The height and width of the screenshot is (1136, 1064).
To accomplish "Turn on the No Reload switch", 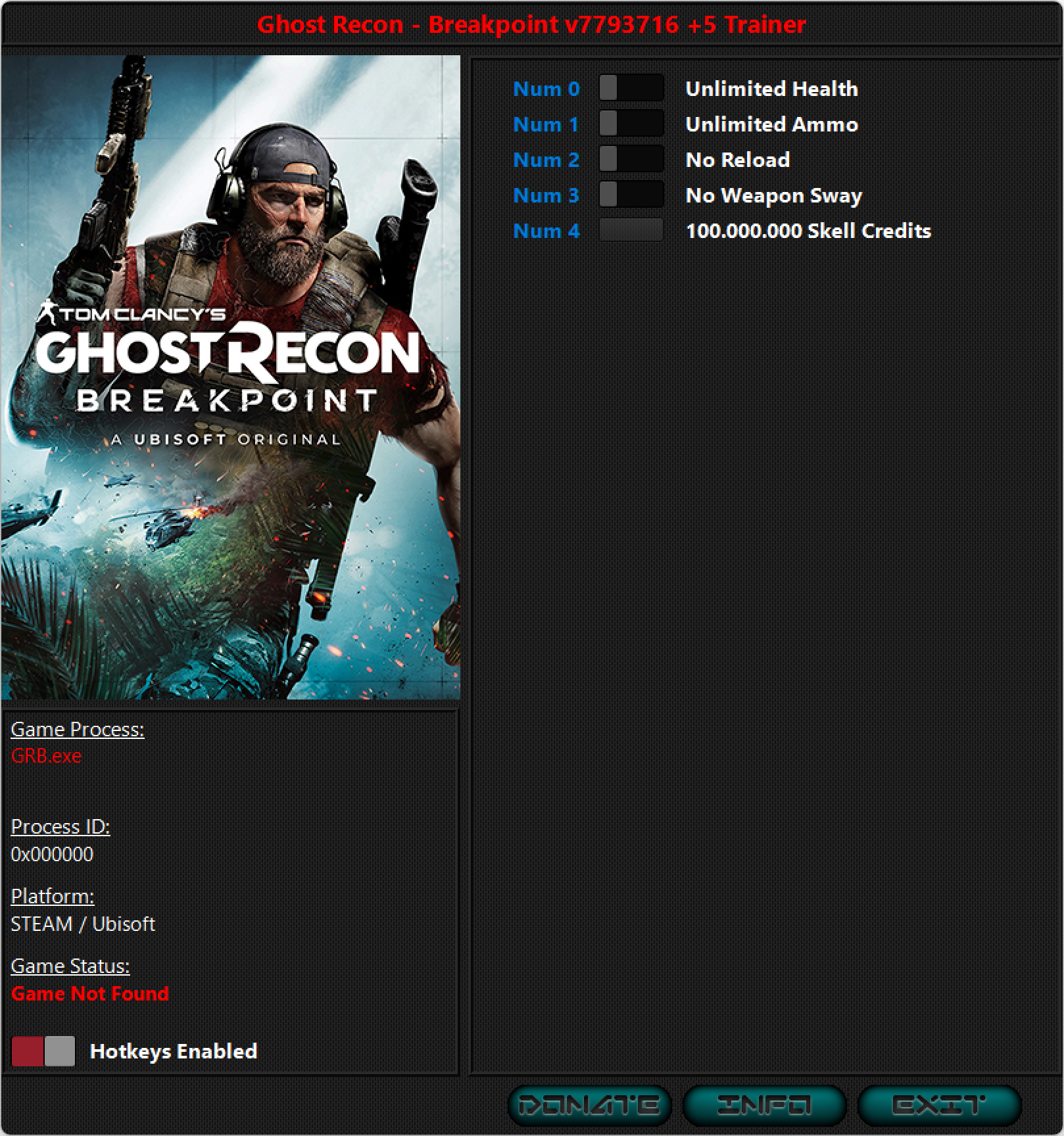I will pos(631,159).
